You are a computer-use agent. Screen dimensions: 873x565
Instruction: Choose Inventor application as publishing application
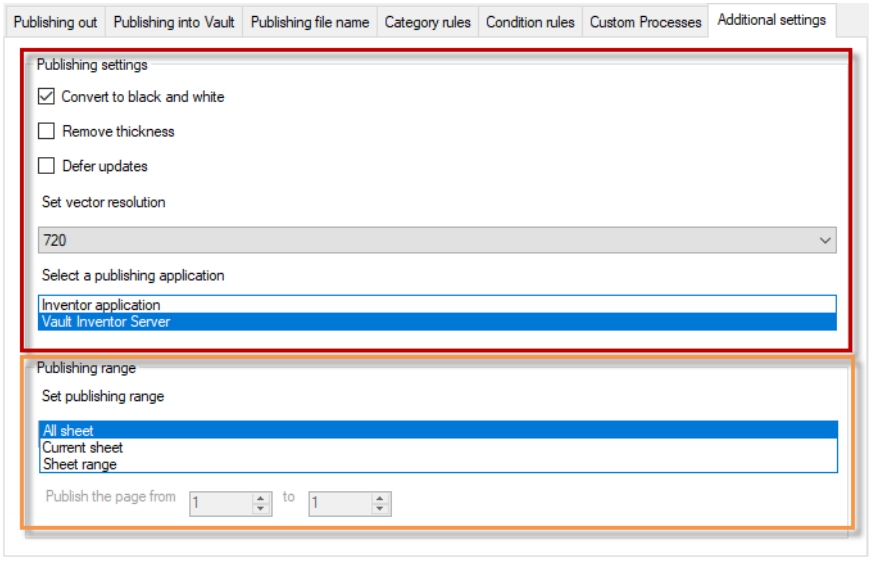tap(100, 305)
